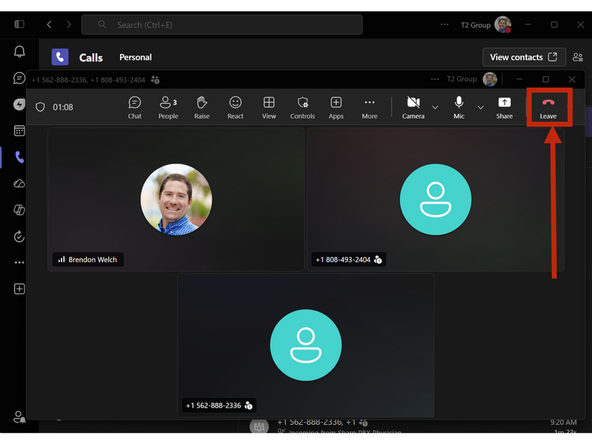Expand the Mic options chevron
The image size is (592, 444).
click(x=480, y=108)
